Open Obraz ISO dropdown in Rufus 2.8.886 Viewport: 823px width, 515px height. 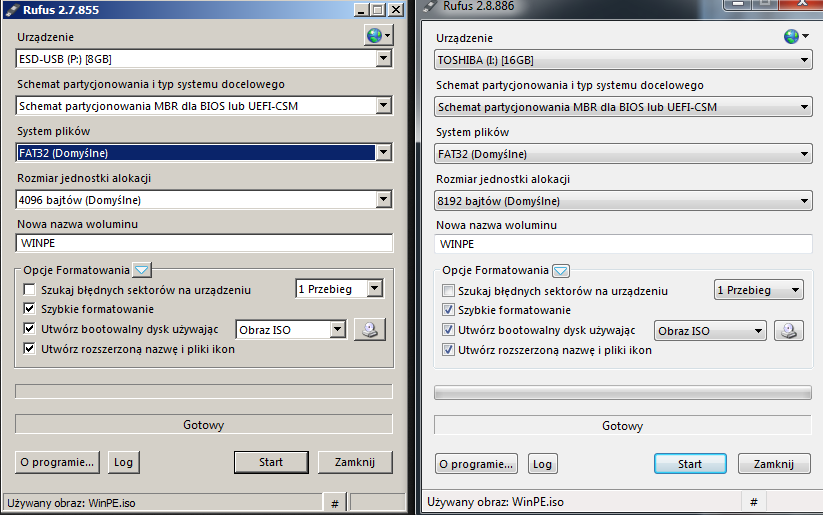click(x=710, y=331)
